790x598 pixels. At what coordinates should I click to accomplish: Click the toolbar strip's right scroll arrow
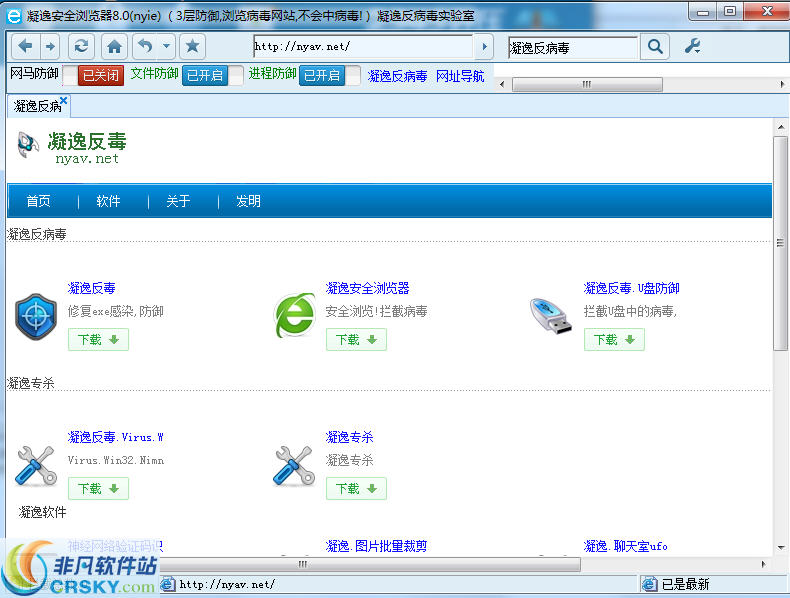click(781, 85)
